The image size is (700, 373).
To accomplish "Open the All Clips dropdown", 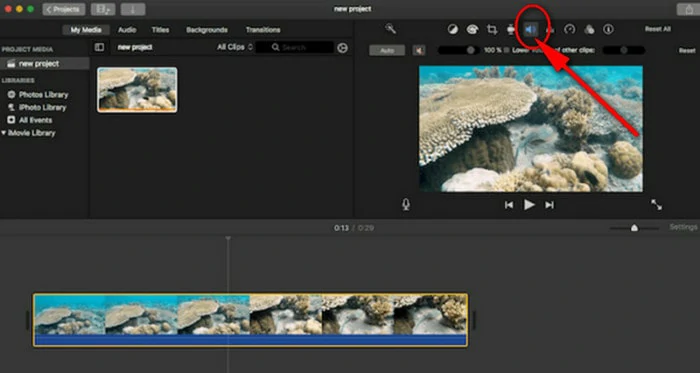I will pos(234,47).
